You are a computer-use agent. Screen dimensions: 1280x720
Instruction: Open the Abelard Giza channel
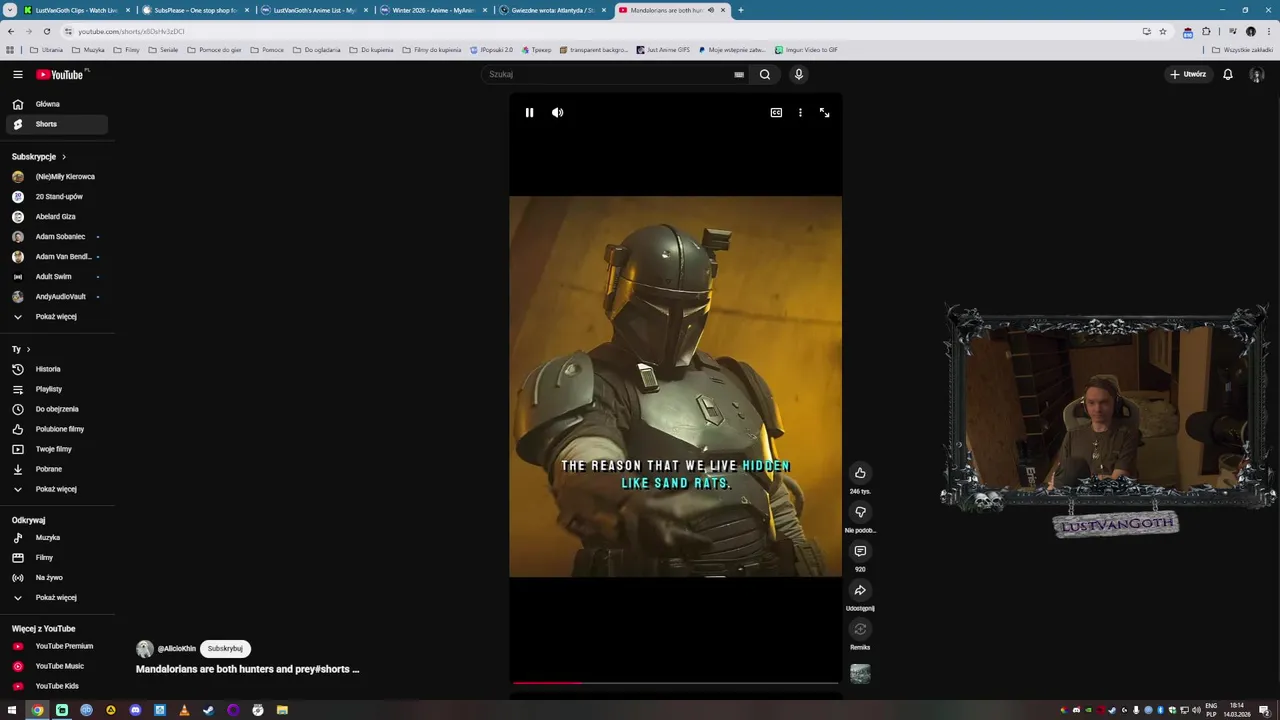56,217
